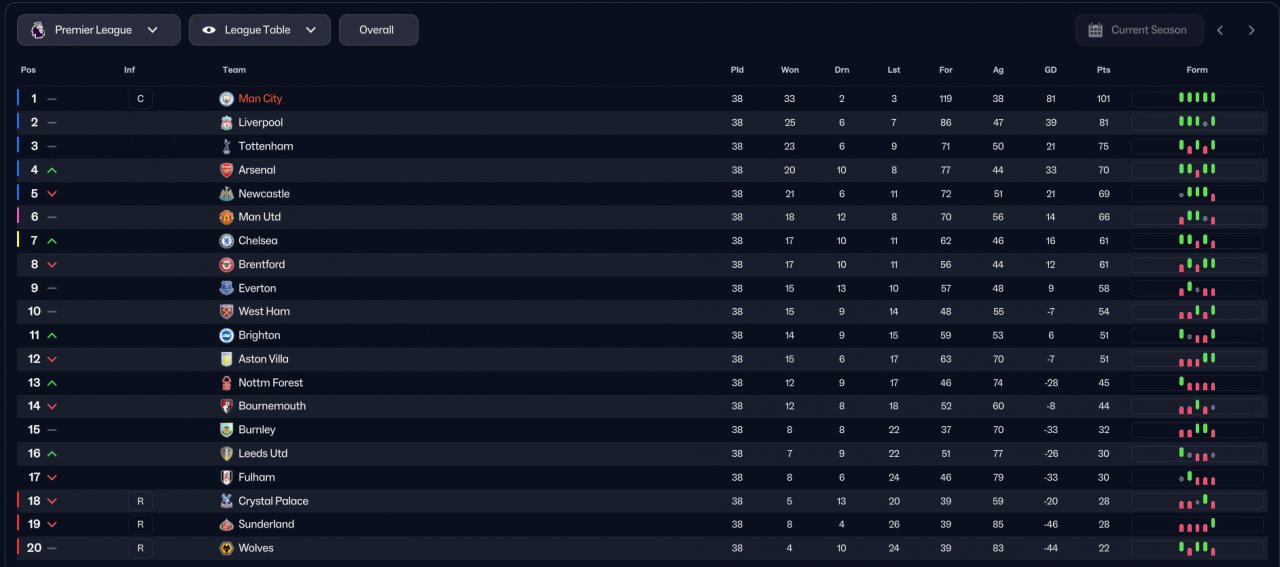The height and width of the screenshot is (567, 1280).
Task: Click Man City's form indicator bars
Action: pyautogui.click(x=1197, y=99)
